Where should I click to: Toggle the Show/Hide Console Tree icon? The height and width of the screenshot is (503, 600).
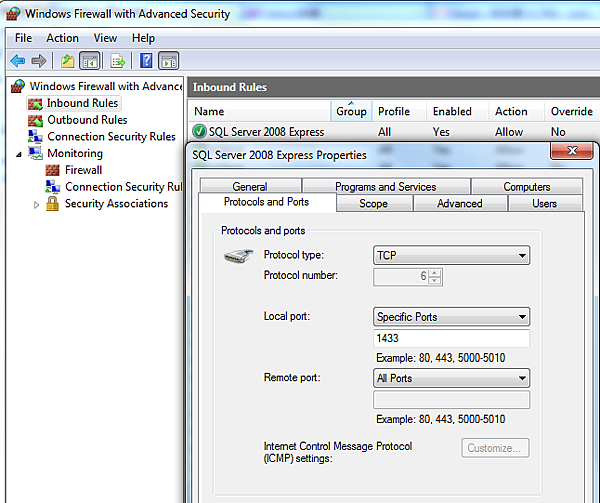tap(90, 60)
